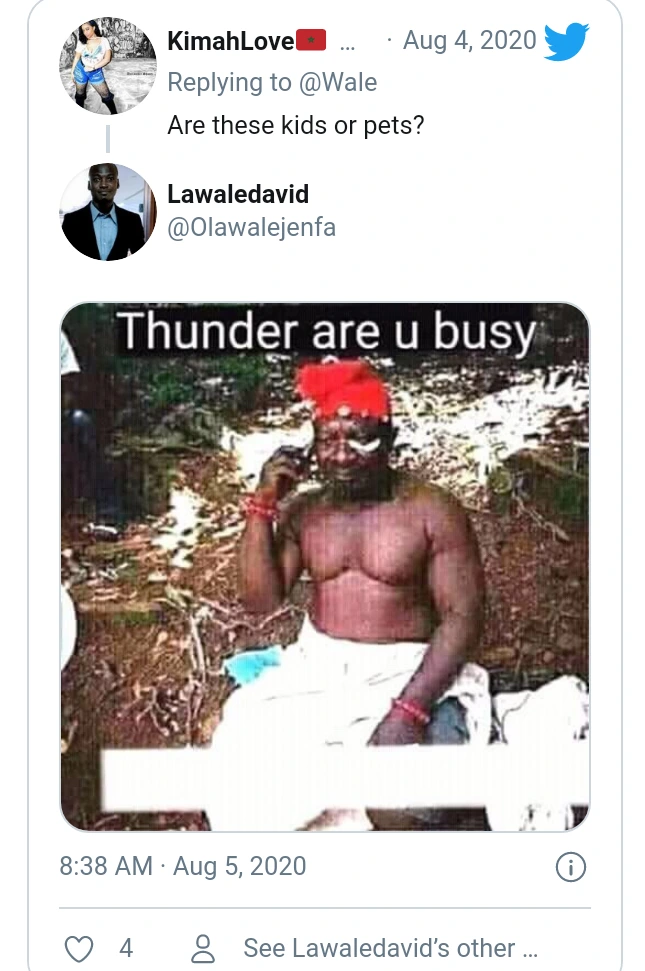This screenshot has width=645, height=971.
Task: Click the Replying to label
Action: (x=230, y=82)
